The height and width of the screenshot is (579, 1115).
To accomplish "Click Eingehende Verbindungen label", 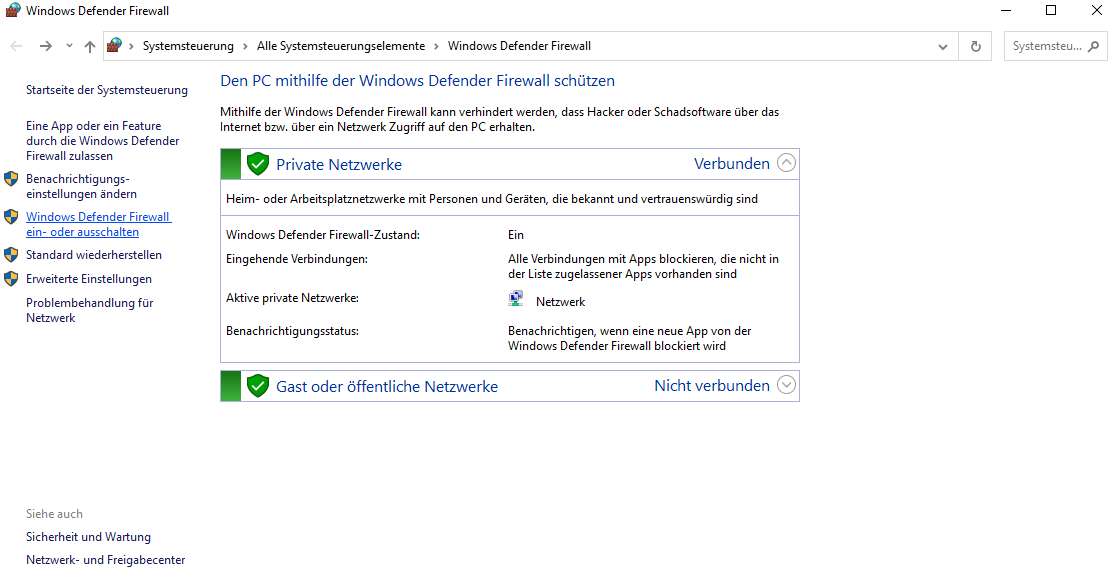I will coord(297,259).
